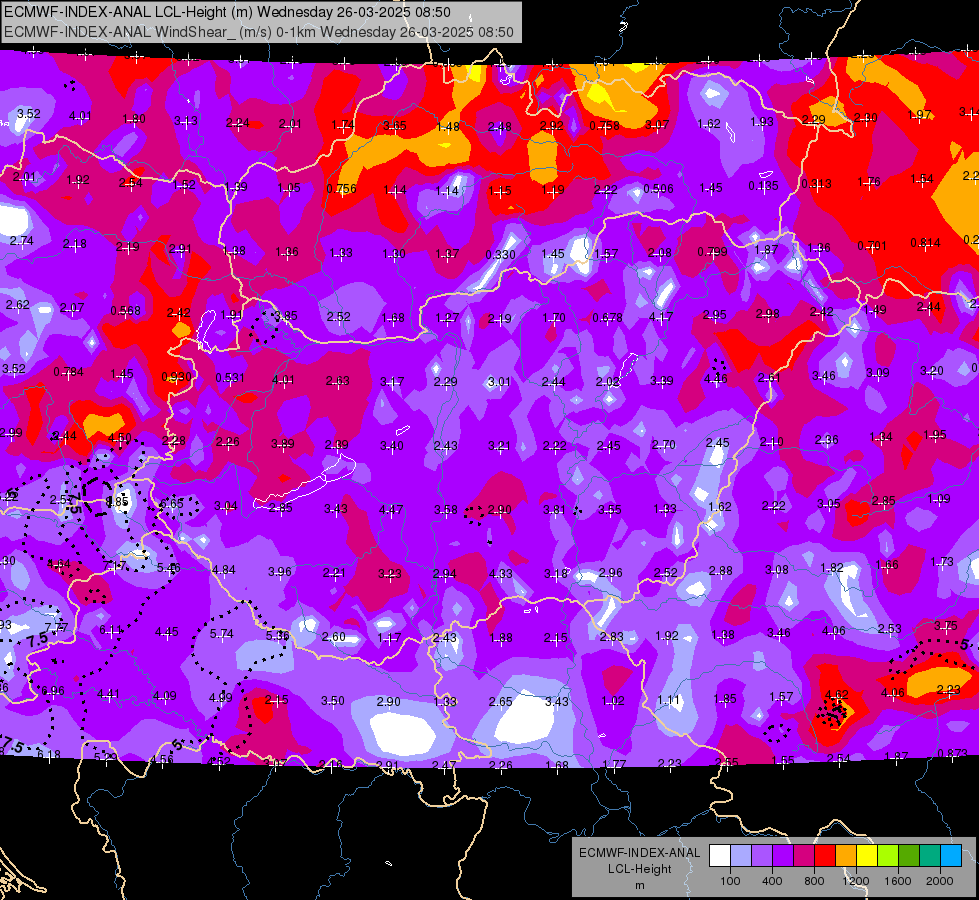Click the grid value 0.568

tap(125, 310)
